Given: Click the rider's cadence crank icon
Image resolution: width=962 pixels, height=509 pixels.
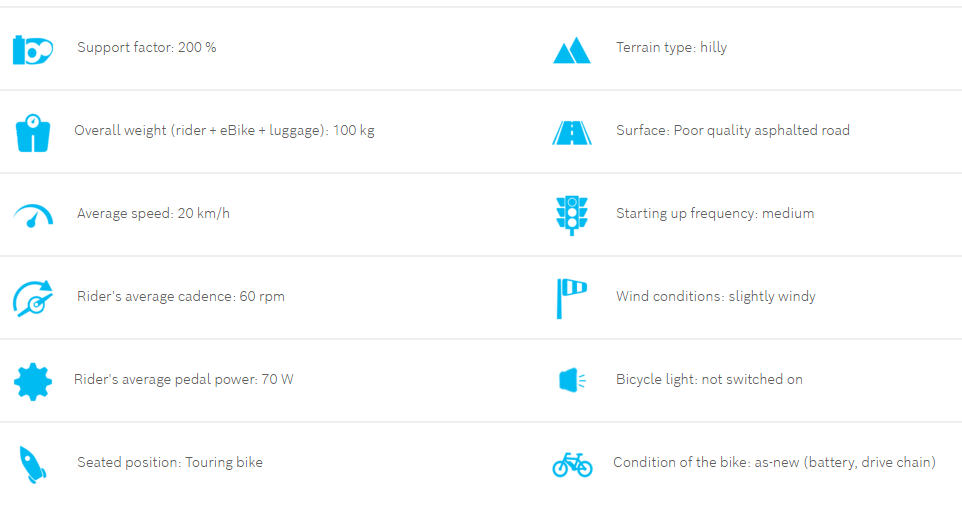Looking at the screenshot, I should [33, 299].
